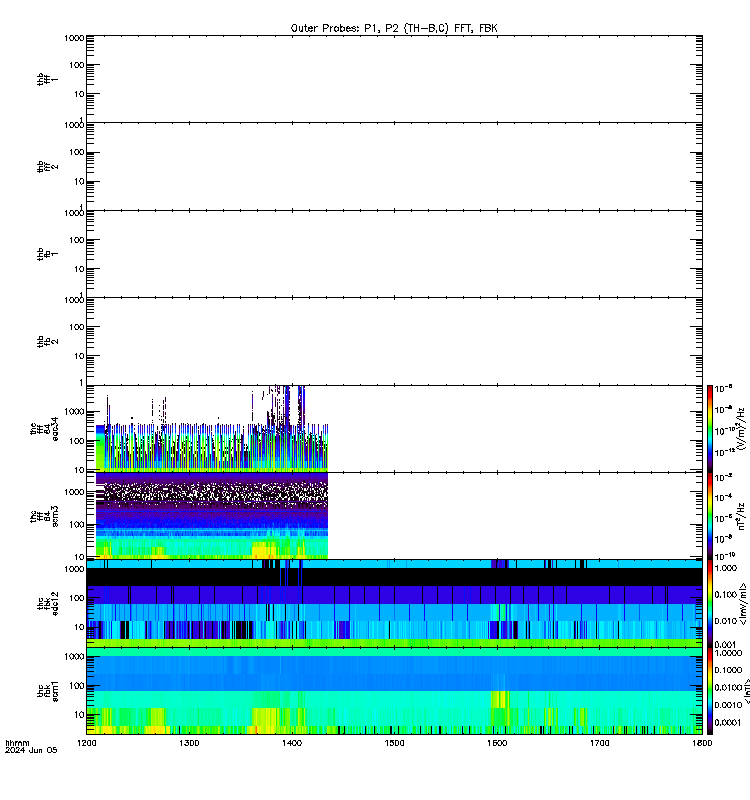Screen dimensions: 750x800
Task: Click the 'thb fb 2' panel label
Action: click(x=47, y=341)
